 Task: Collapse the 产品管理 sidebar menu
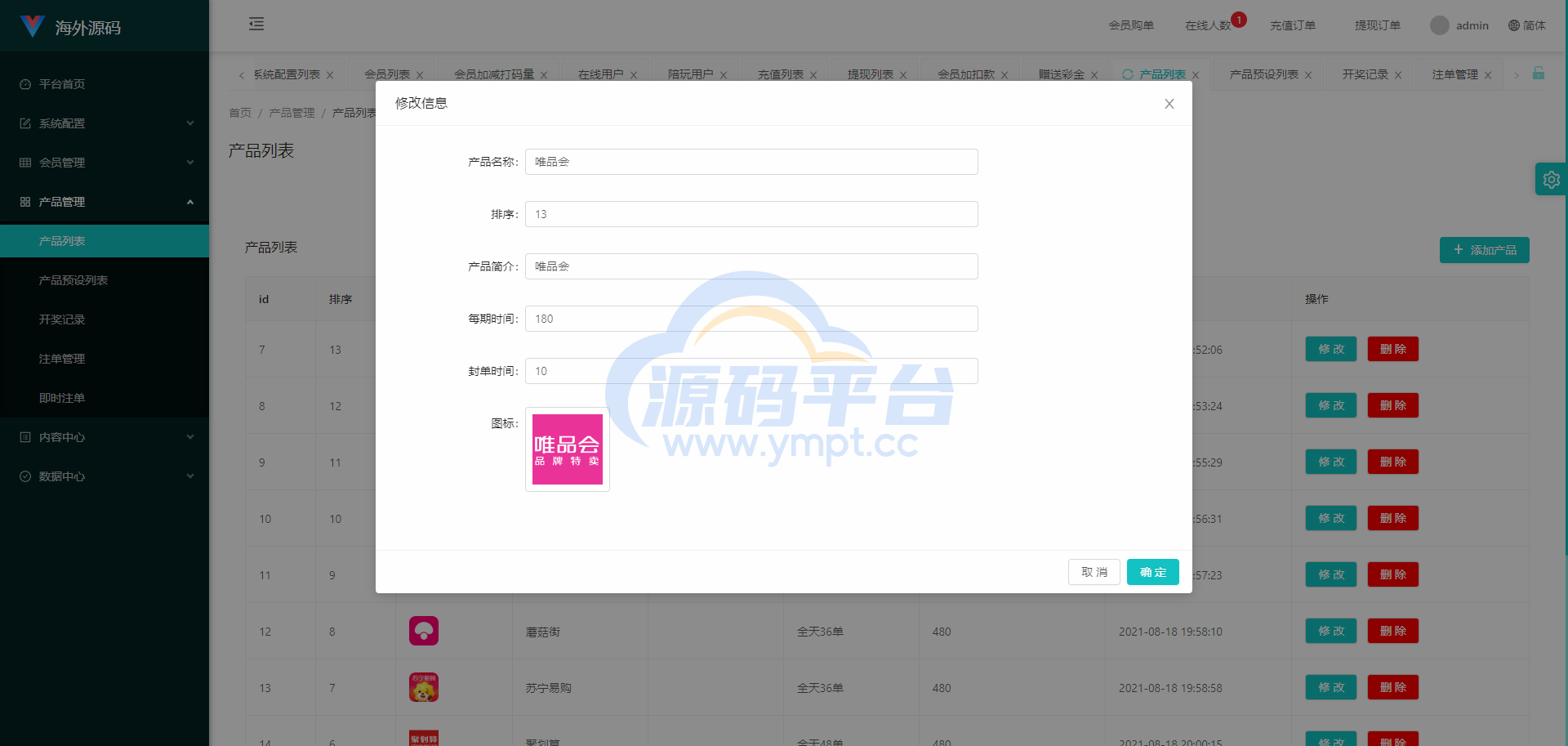105,202
